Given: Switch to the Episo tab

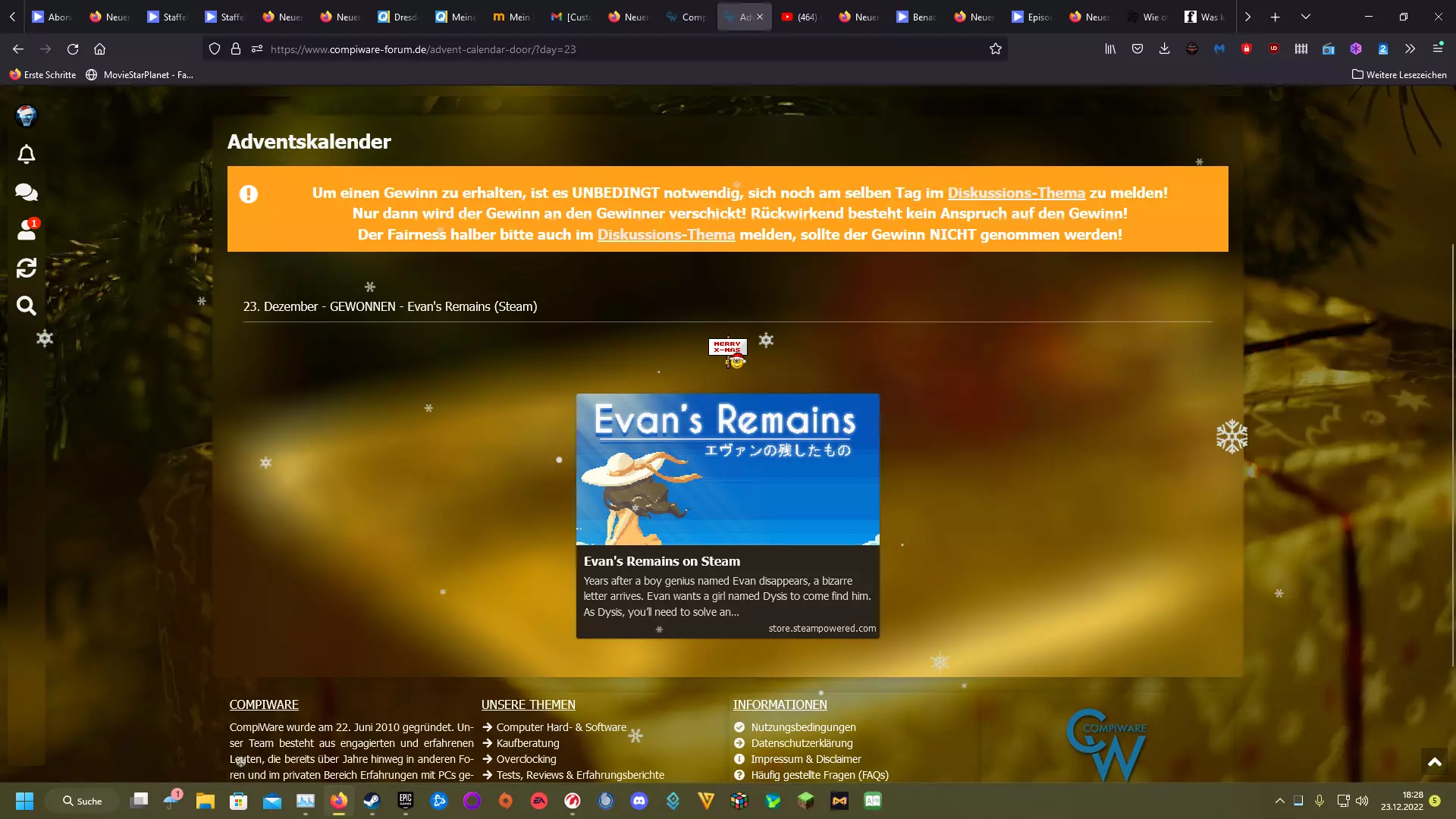Looking at the screenshot, I should [1033, 17].
